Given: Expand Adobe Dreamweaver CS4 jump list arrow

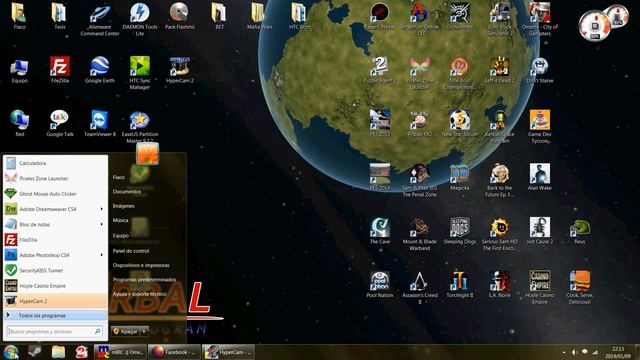Looking at the screenshot, I should pos(102,209).
